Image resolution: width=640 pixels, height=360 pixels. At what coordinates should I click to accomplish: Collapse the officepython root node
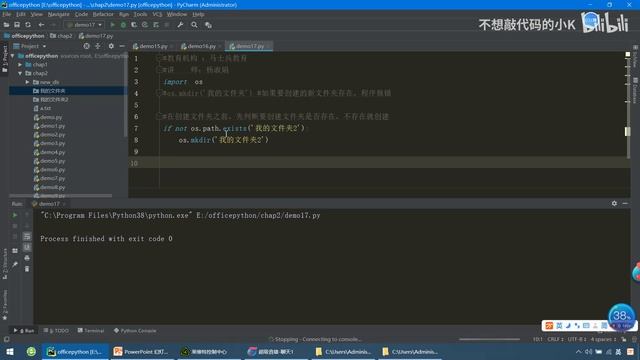[13, 56]
